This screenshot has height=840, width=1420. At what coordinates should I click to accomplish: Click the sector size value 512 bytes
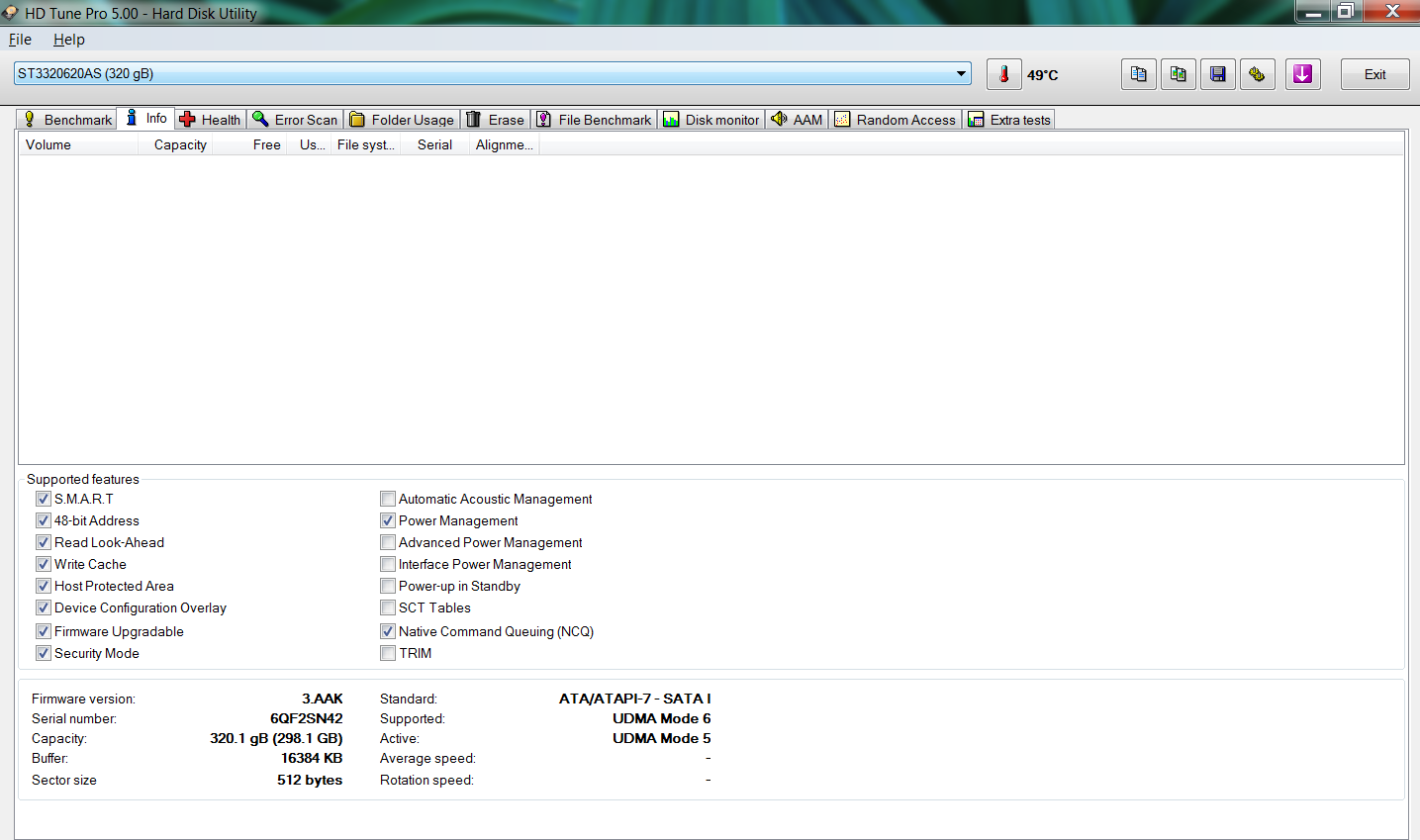pos(310,780)
